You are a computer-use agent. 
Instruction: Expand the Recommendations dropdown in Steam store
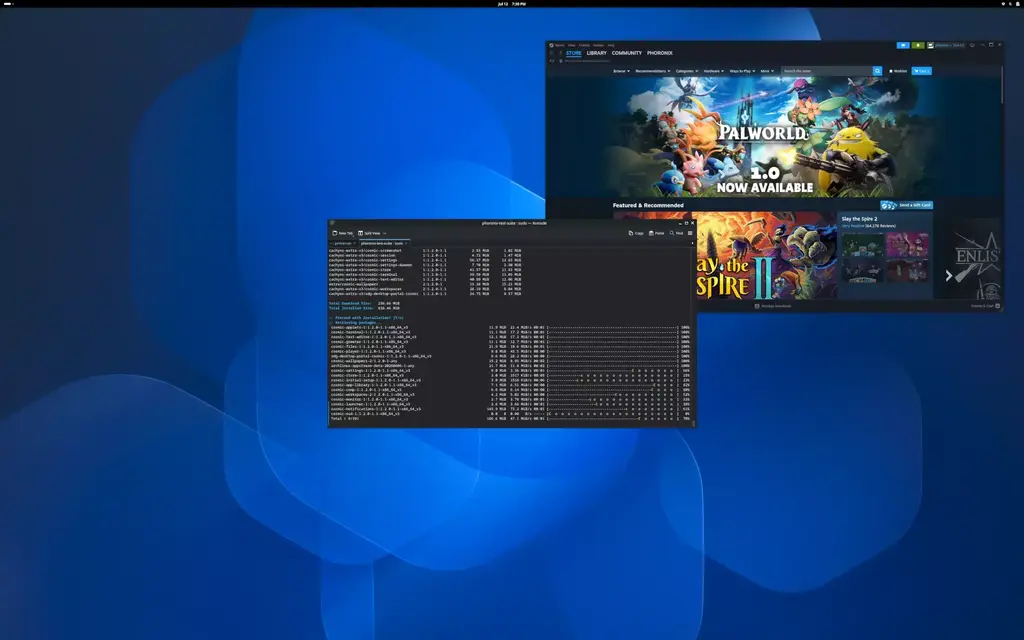[653, 71]
